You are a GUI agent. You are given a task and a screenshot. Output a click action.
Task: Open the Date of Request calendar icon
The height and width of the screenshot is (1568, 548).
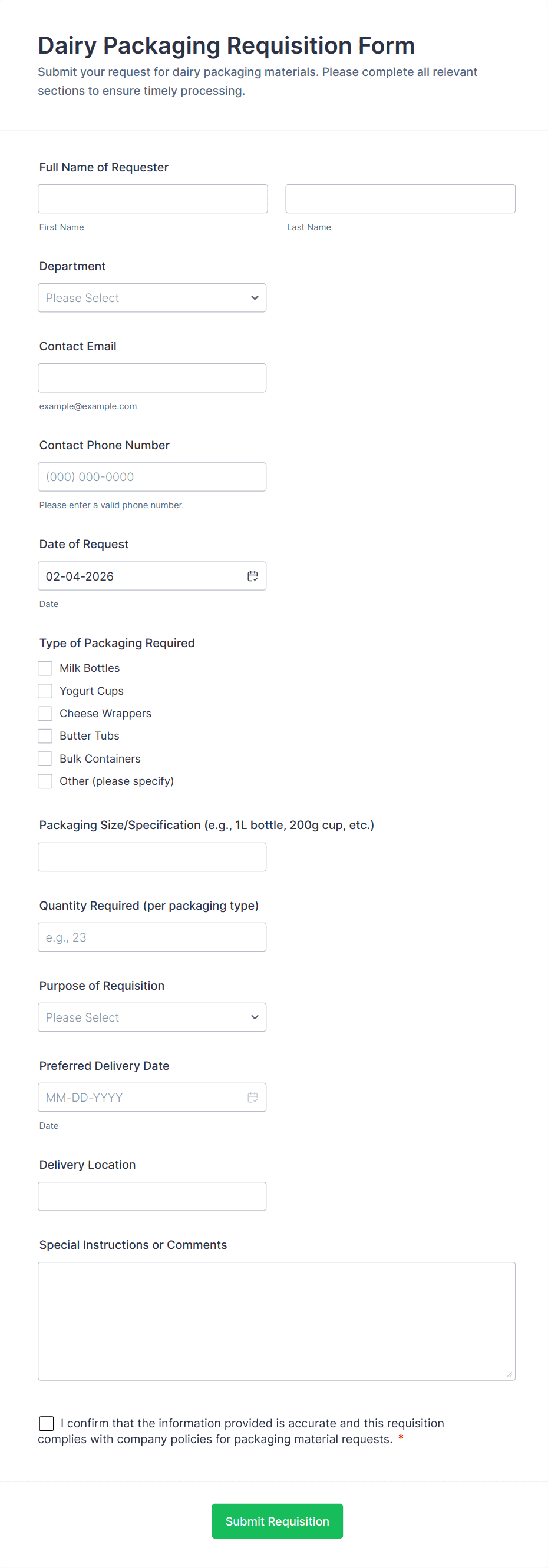[x=252, y=576]
